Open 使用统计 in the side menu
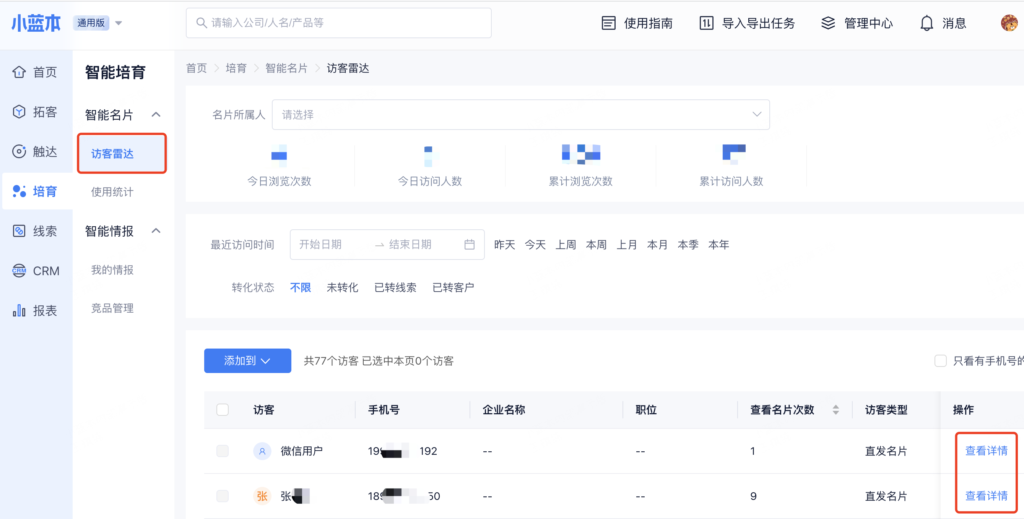Screen dimensions: 1024x519 pyautogui.click(x=112, y=192)
